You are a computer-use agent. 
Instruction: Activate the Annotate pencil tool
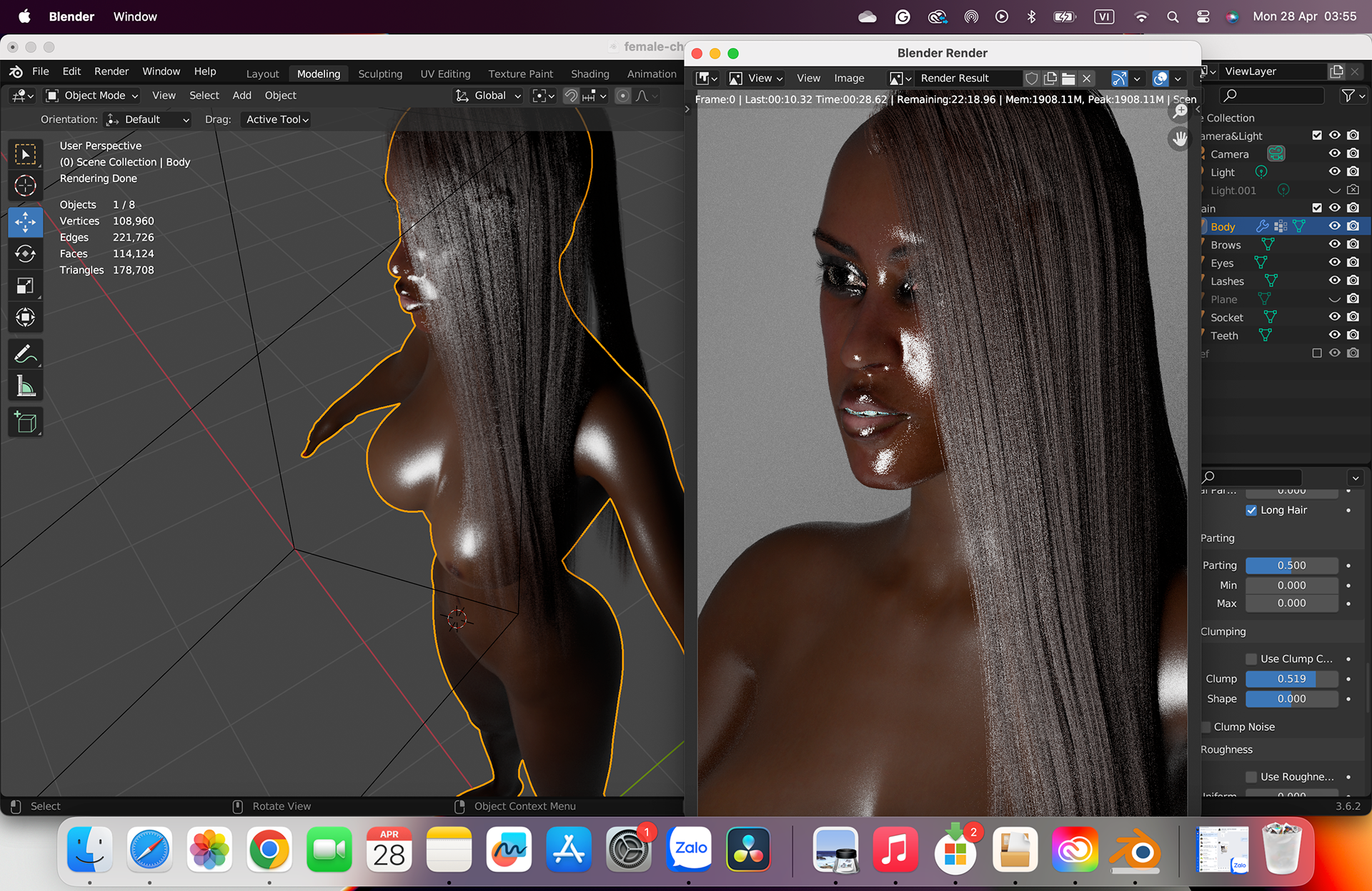click(x=26, y=354)
